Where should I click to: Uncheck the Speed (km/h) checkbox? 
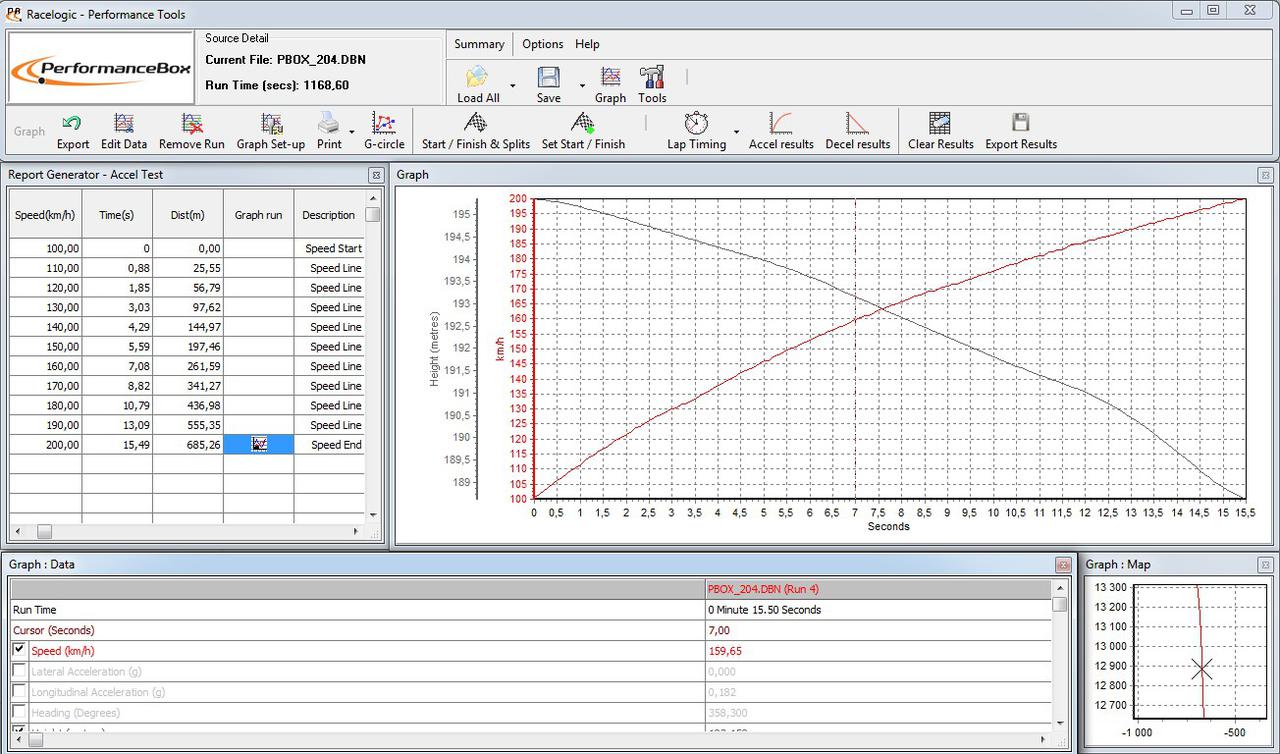click(x=19, y=650)
